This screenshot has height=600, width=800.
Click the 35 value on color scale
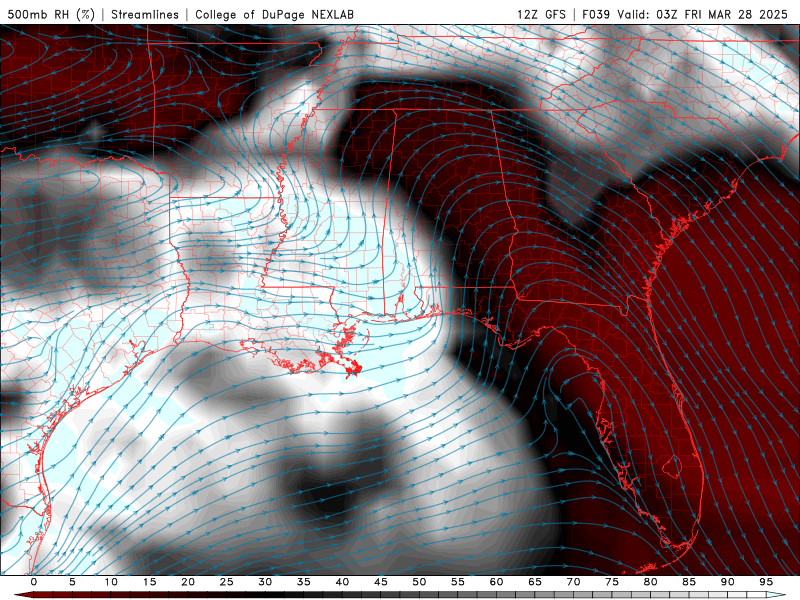pyautogui.click(x=304, y=582)
